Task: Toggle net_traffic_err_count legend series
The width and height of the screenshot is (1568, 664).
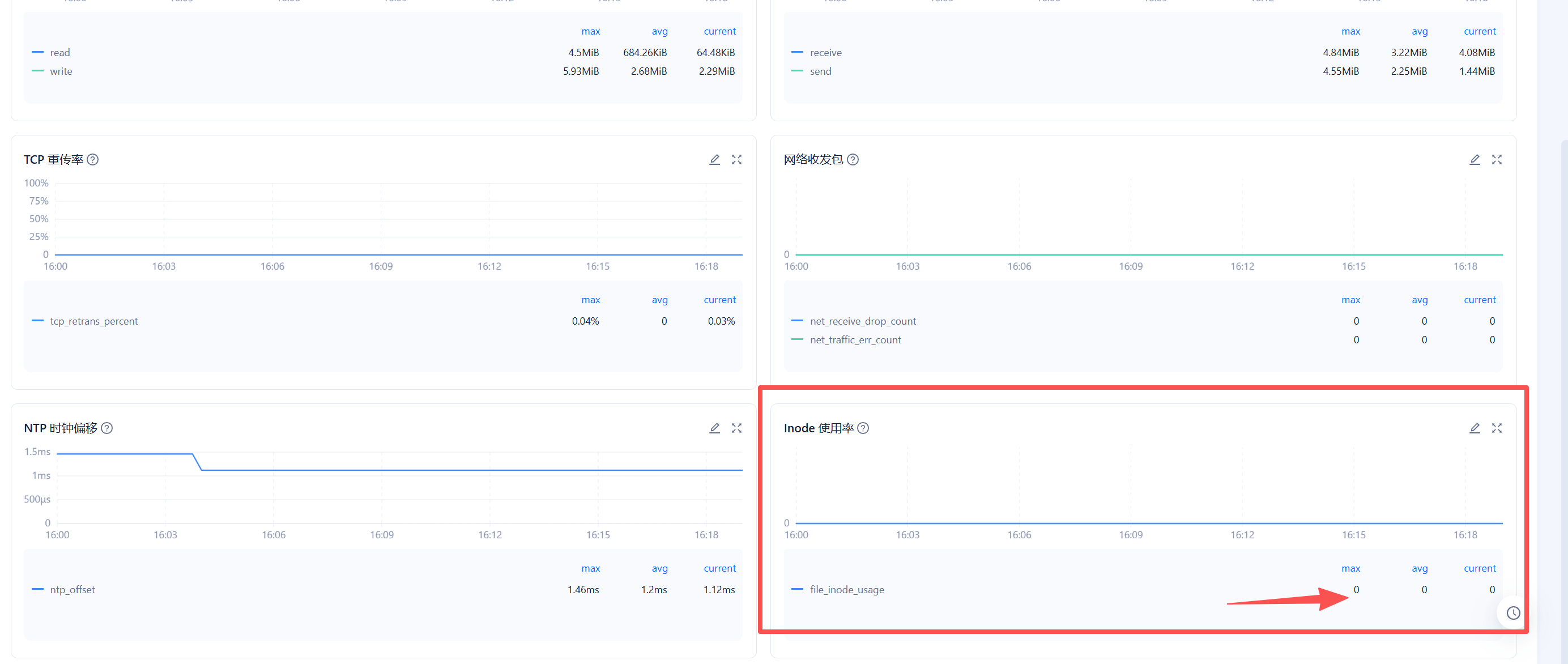Action: tap(855, 339)
